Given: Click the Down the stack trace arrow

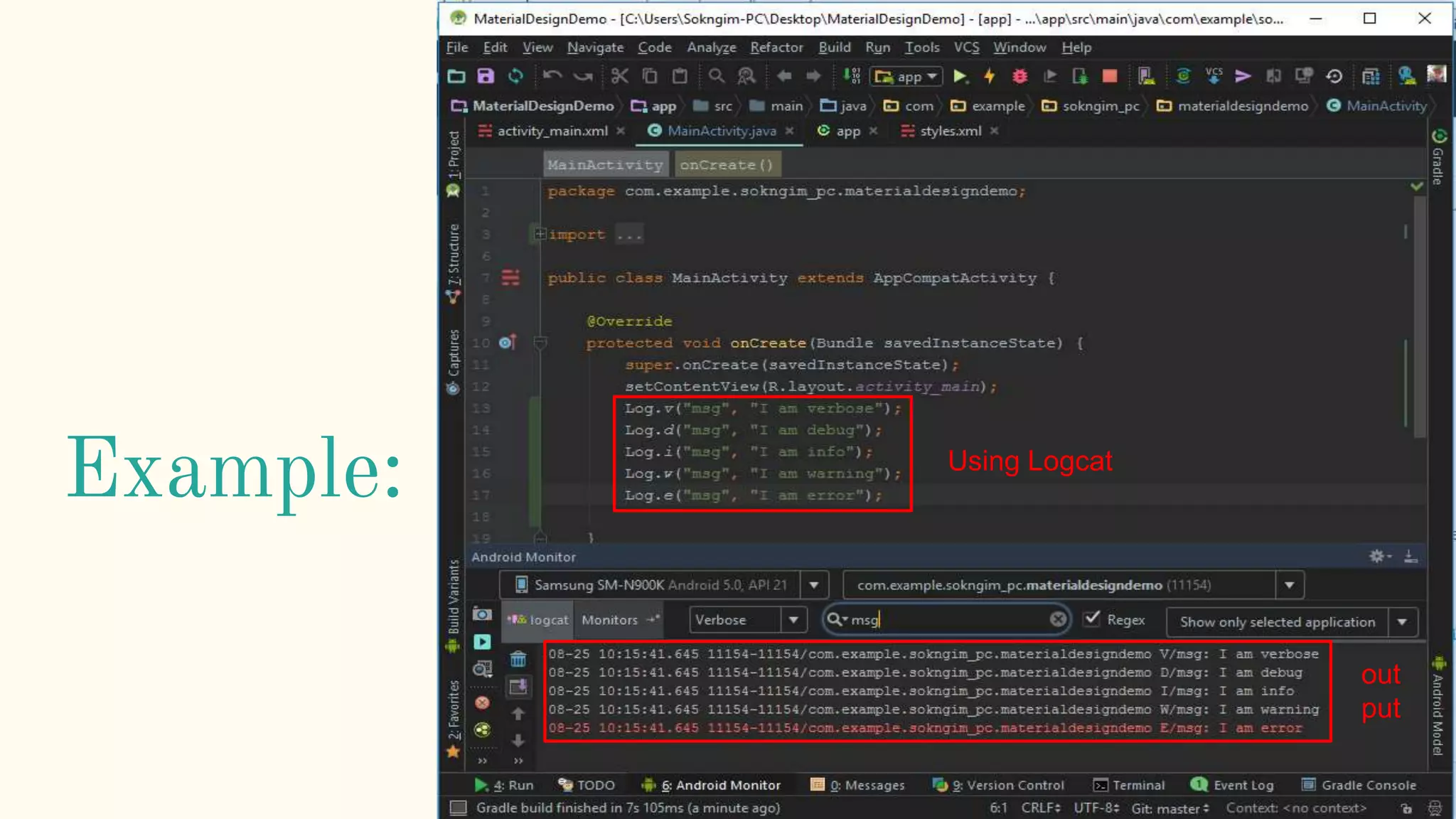Looking at the screenshot, I should point(518,740).
